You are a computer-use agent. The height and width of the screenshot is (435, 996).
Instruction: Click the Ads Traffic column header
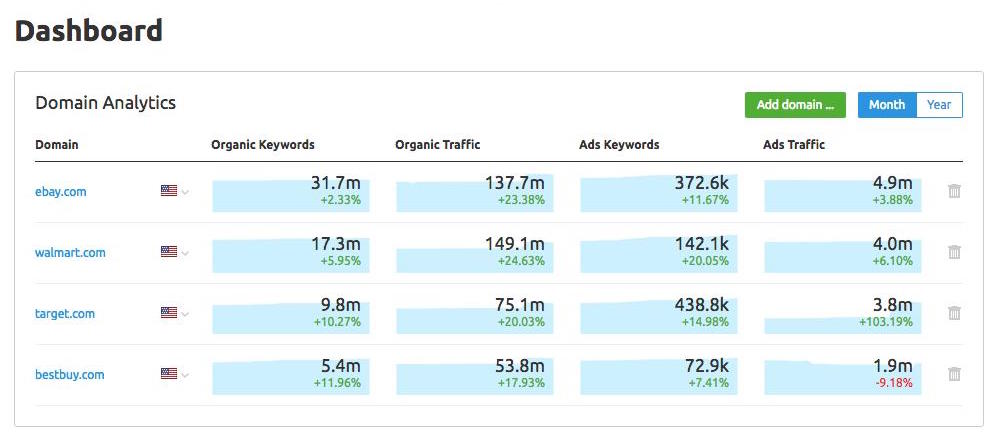794,145
